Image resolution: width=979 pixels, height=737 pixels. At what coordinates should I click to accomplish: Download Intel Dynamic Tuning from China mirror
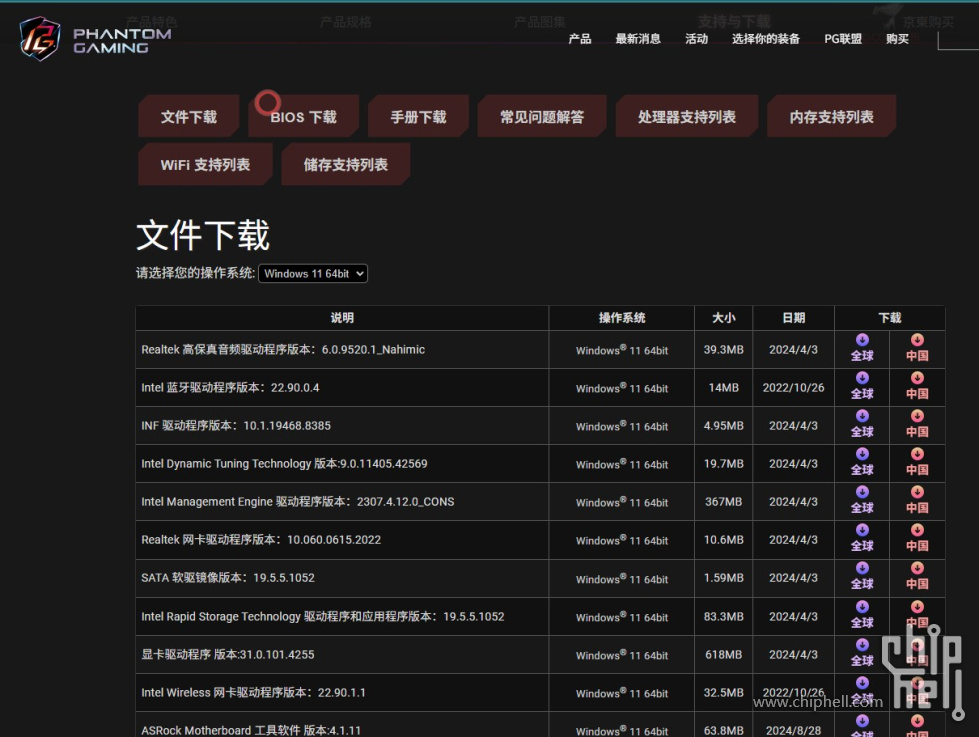tap(917, 462)
